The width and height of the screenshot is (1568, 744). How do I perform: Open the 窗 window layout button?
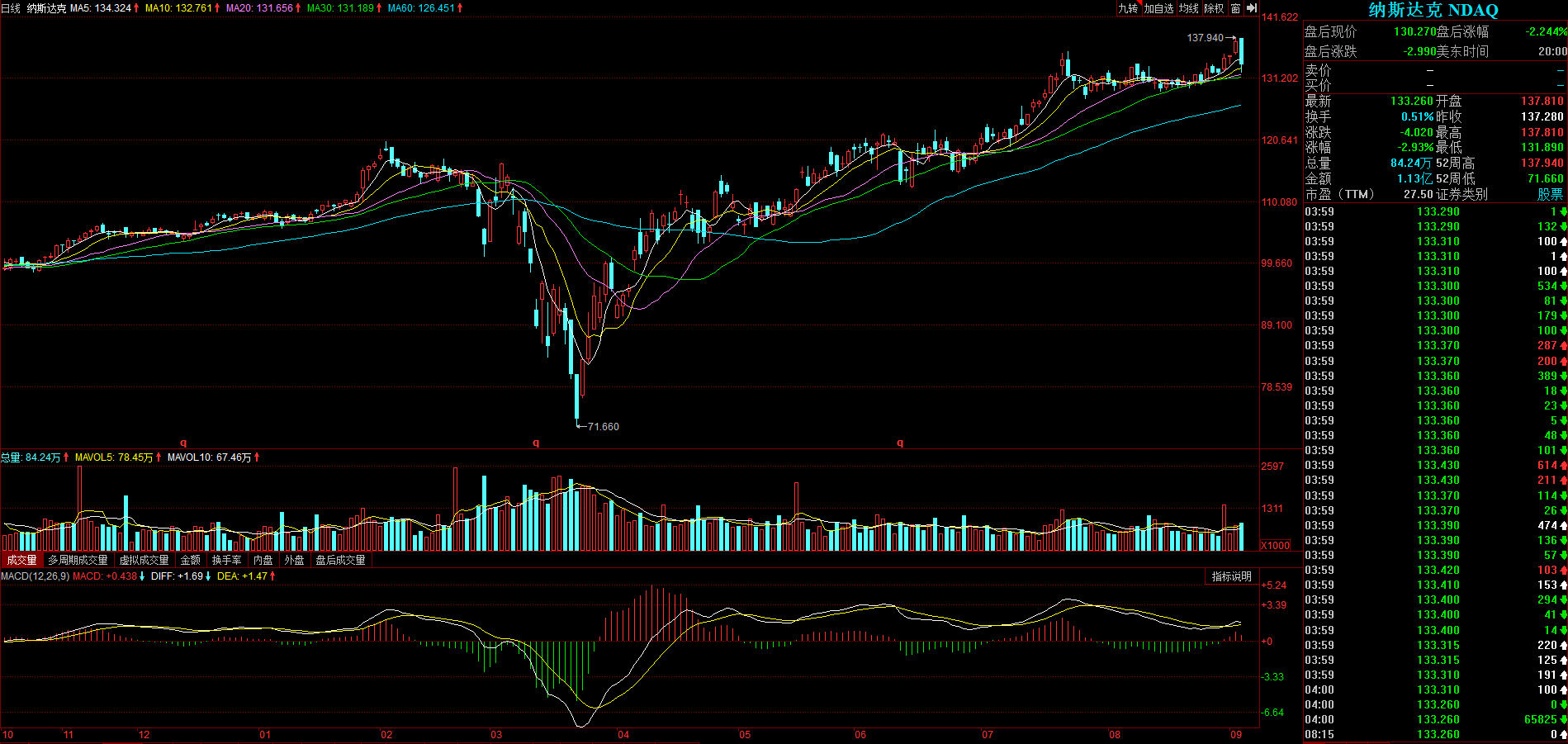tap(1235, 8)
